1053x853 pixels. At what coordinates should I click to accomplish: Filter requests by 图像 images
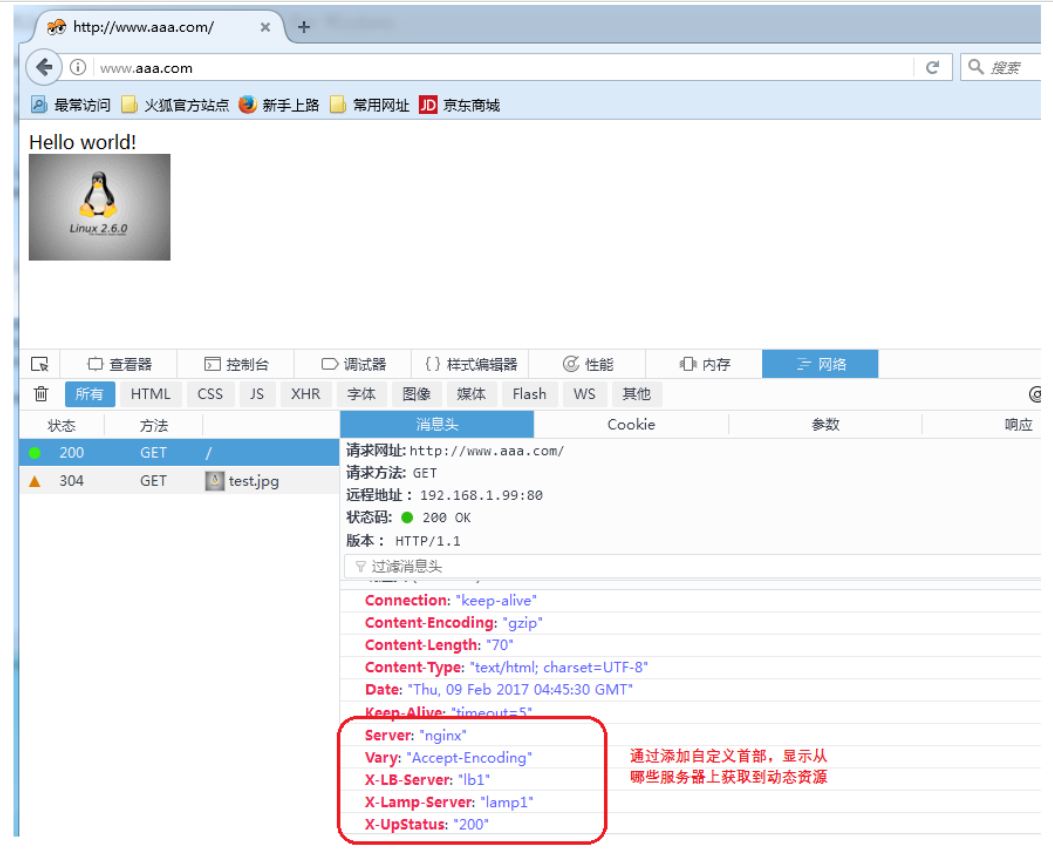[x=416, y=394]
